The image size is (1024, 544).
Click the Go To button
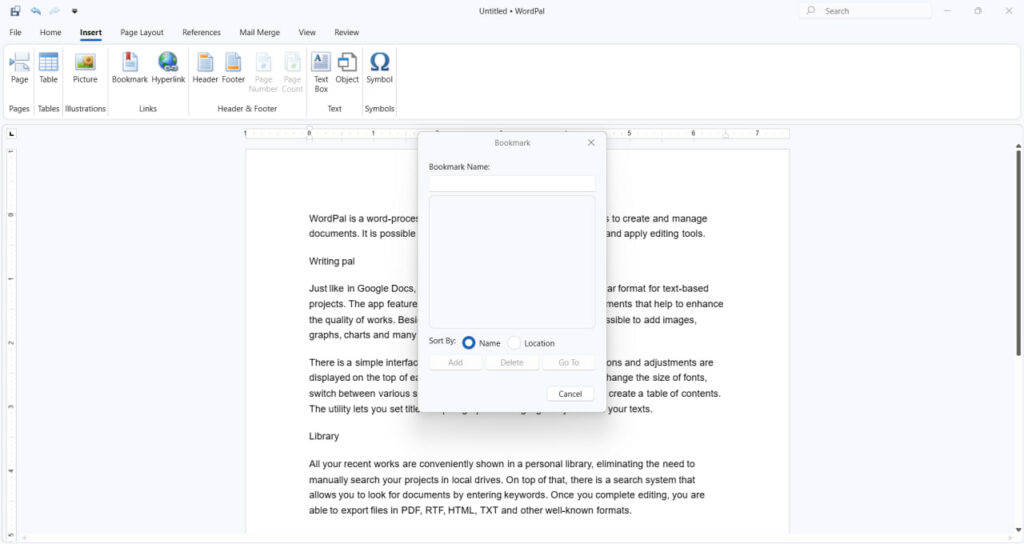click(569, 362)
